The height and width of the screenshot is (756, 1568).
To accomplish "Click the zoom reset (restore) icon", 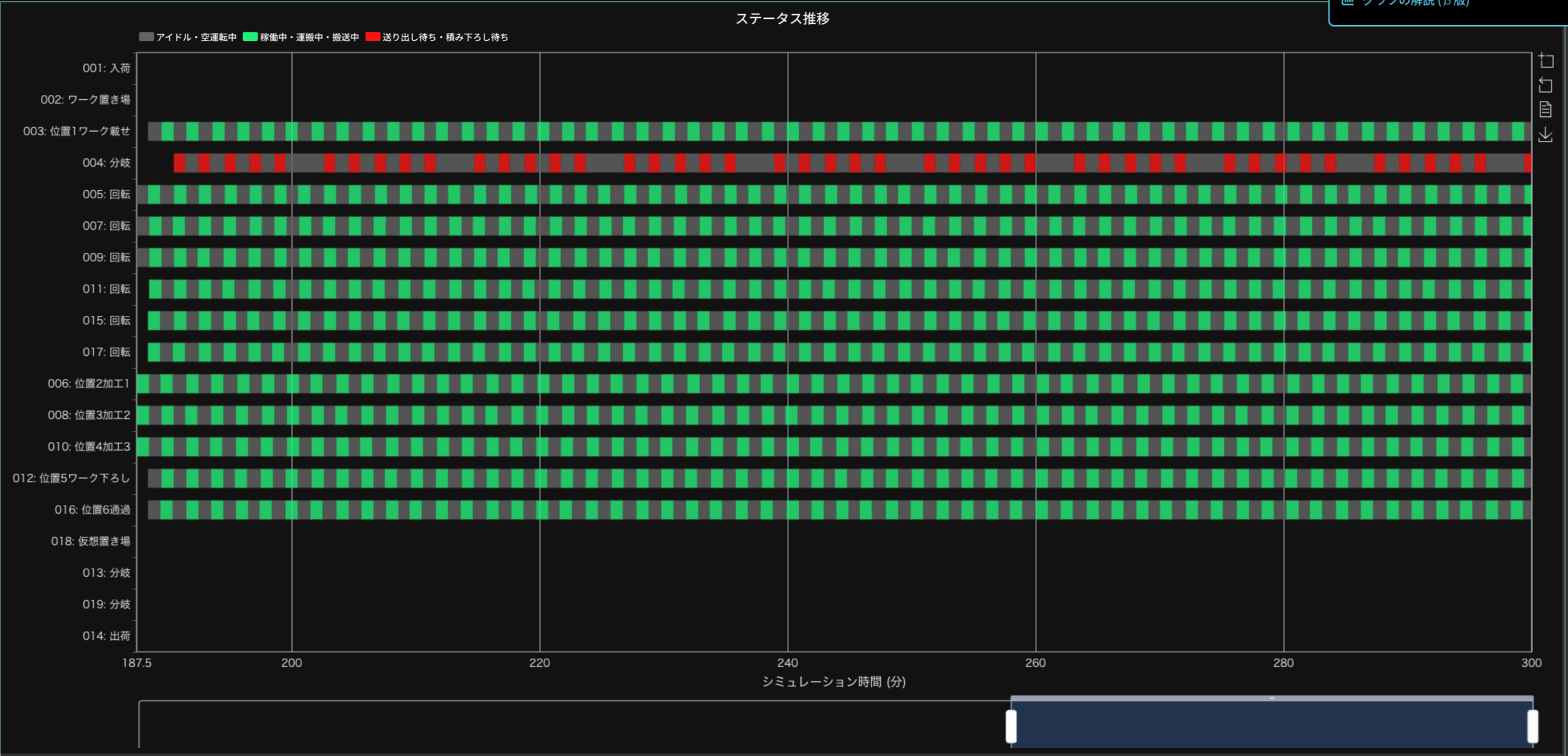I will point(1545,85).
